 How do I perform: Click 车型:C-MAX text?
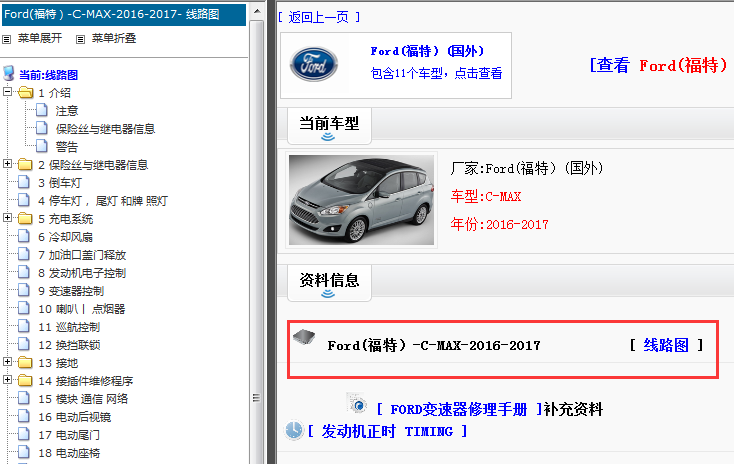click(486, 196)
